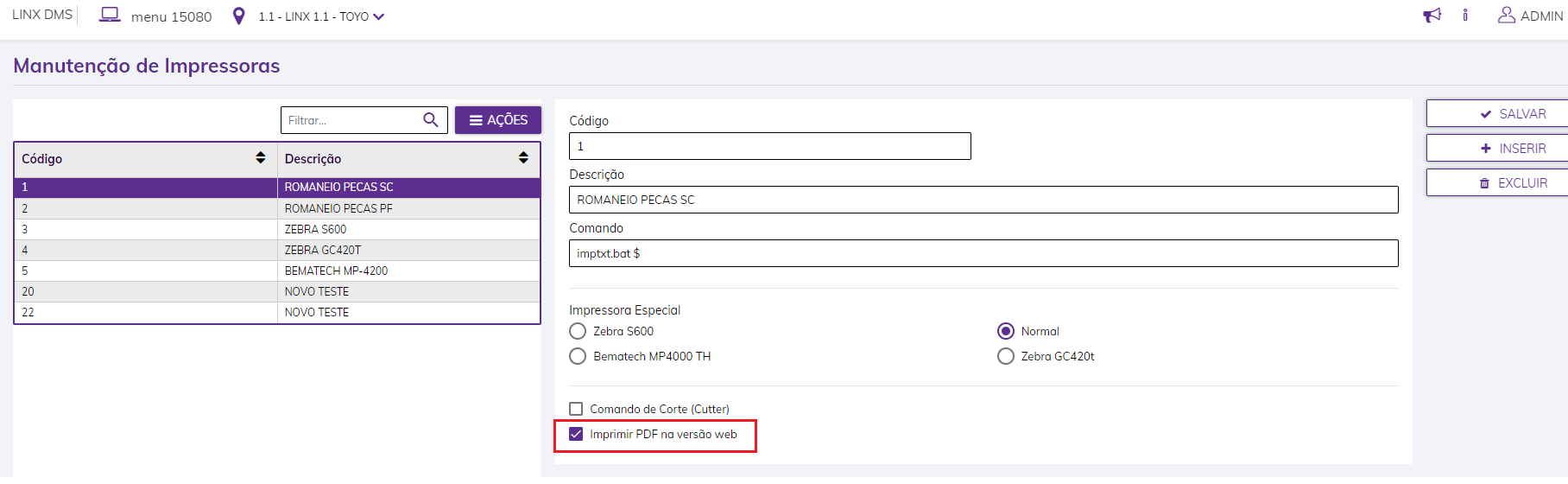Sort the table by Descrição column
This screenshot has width=1568, height=484.
523,158
